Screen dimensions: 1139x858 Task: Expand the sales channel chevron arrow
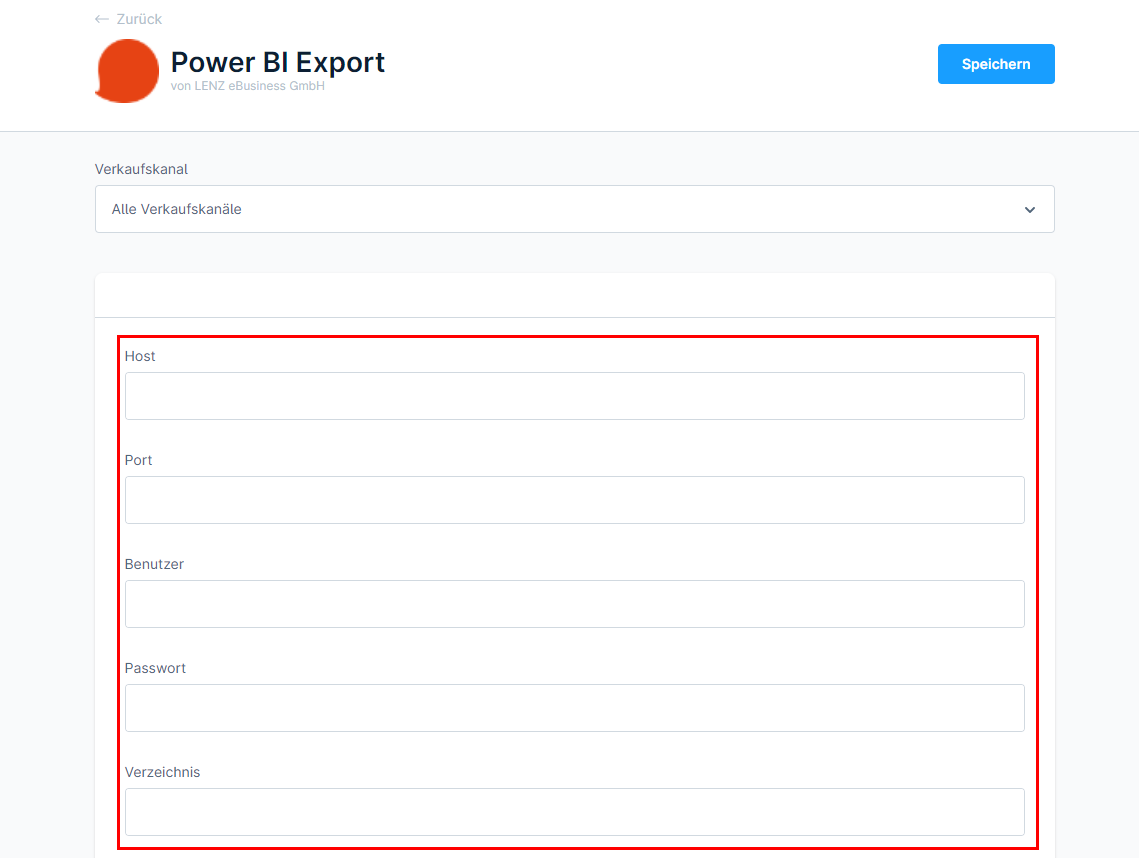1029,210
